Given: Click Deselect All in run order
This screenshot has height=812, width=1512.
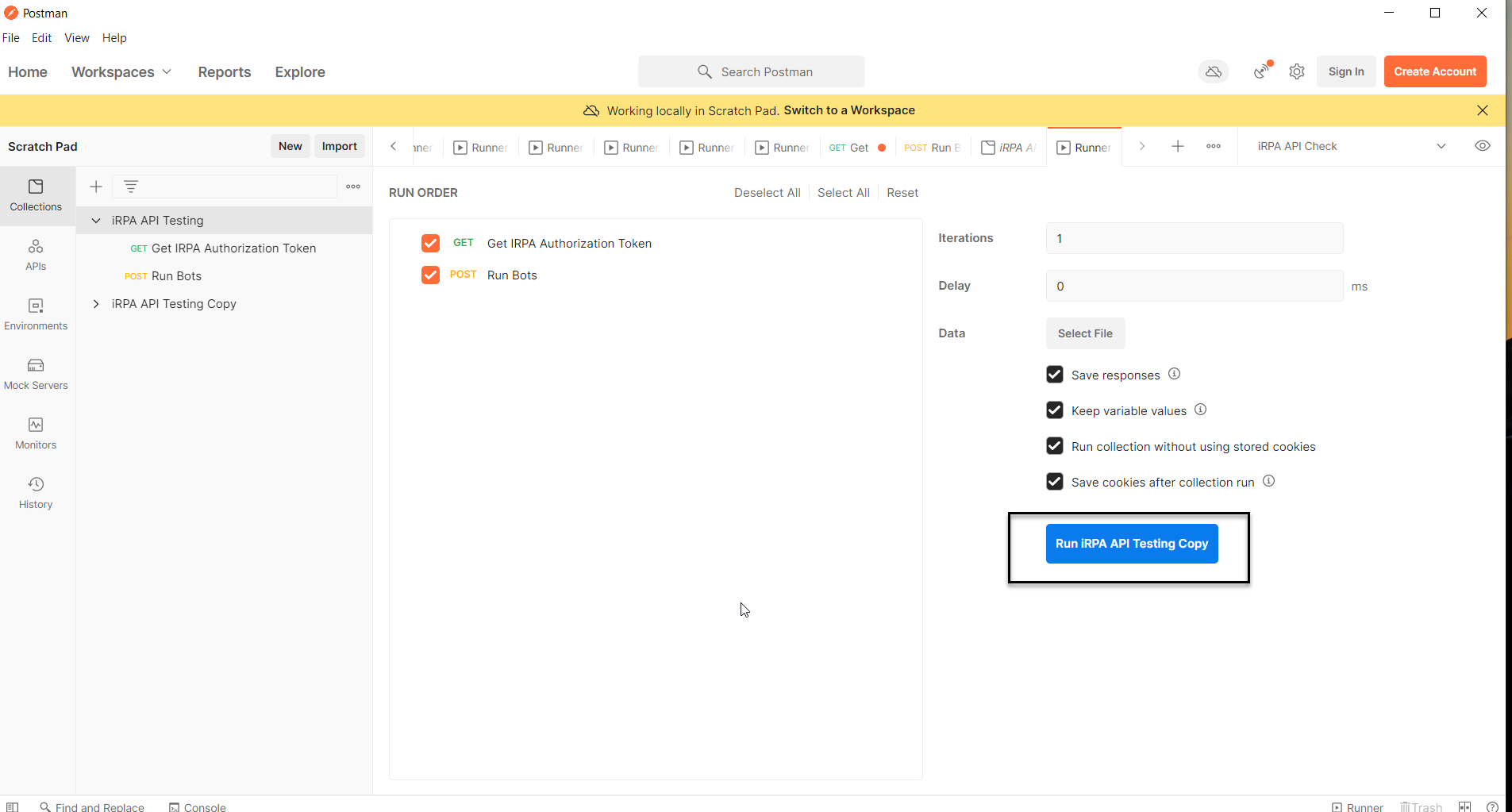Looking at the screenshot, I should click(x=767, y=193).
